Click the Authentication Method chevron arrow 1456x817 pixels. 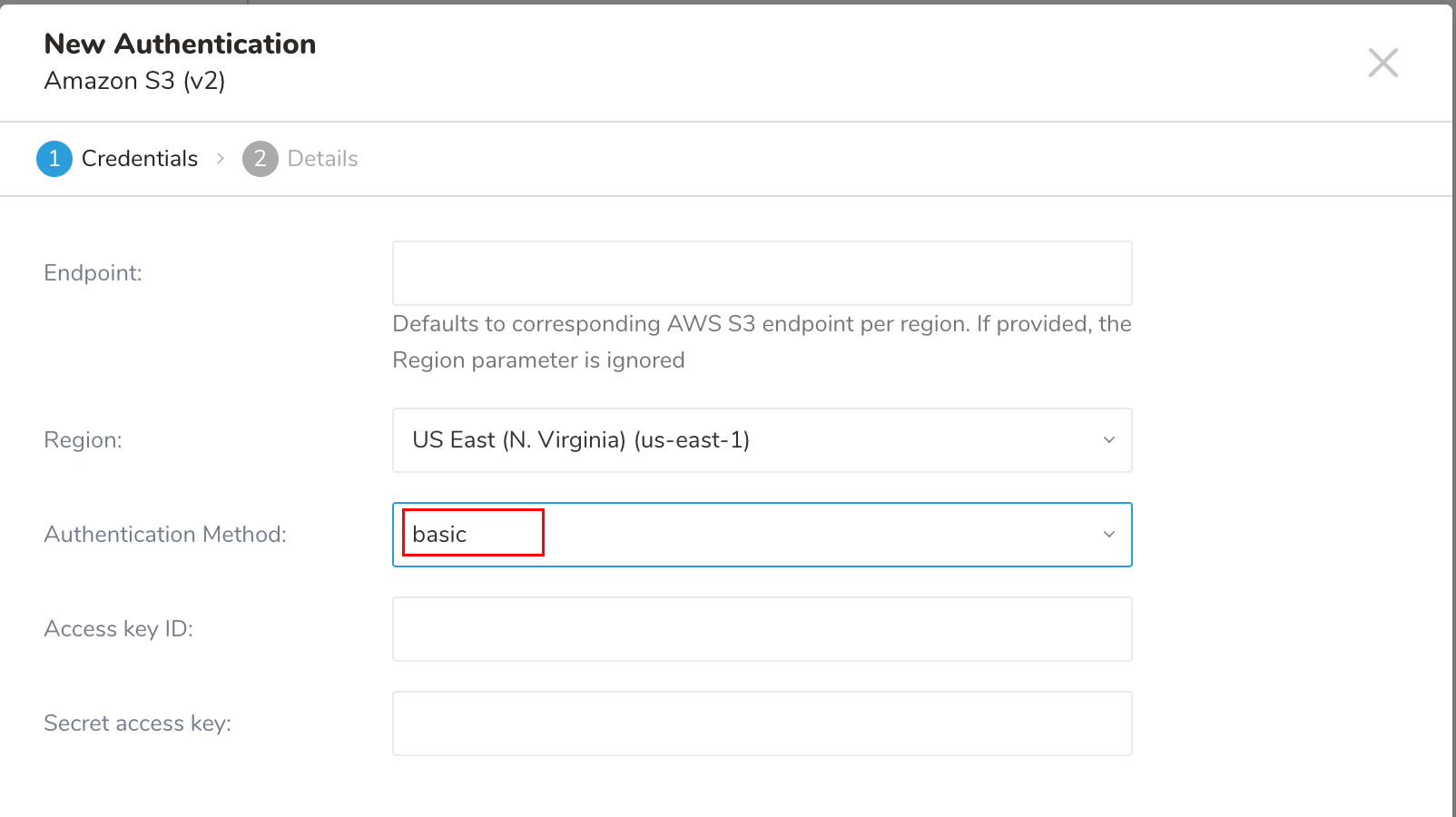[x=1108, y=535]
